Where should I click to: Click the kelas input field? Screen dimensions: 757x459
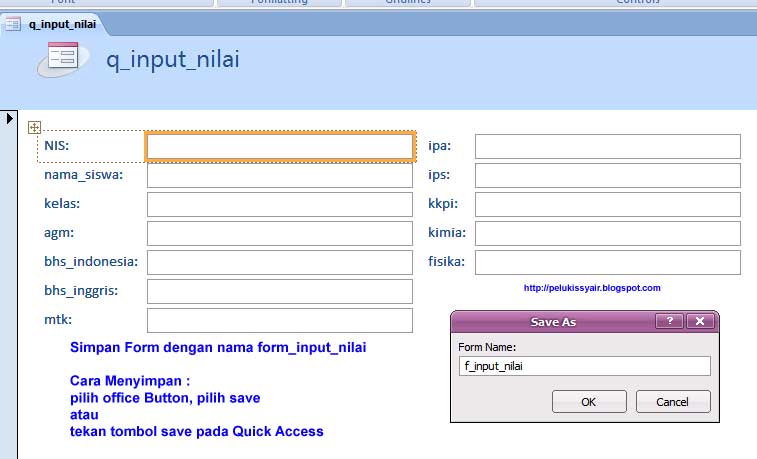280,204
